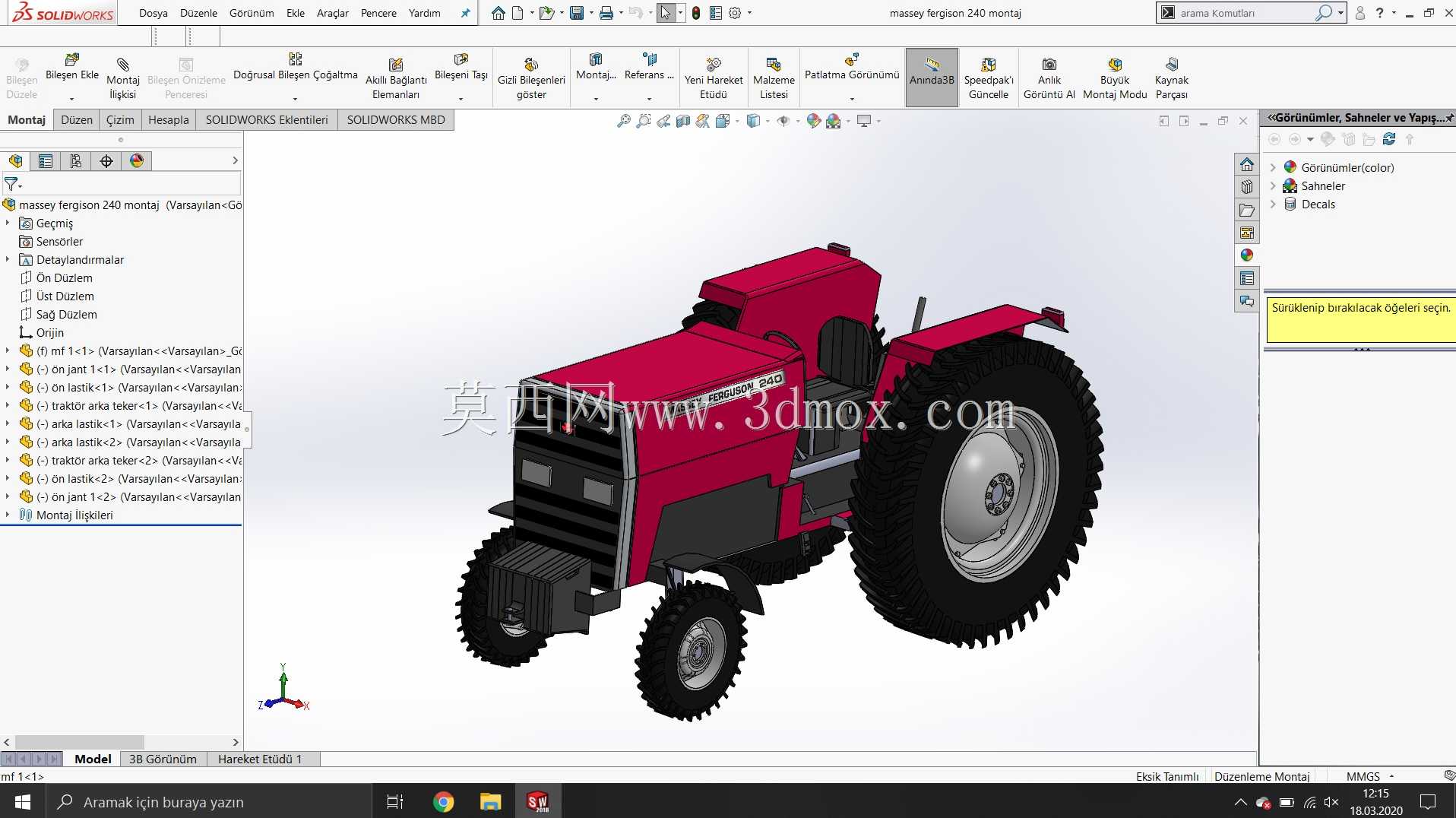Click the Apply Scene icon

coord(834,121)
